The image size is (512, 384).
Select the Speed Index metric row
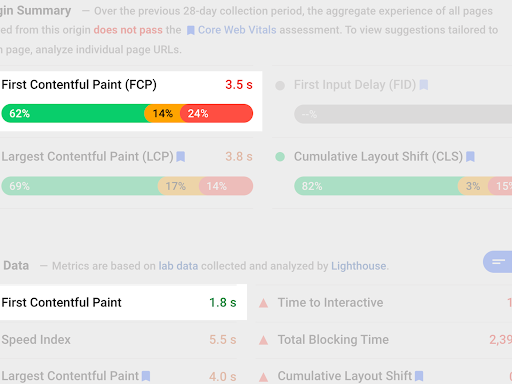tap(119, 340)
